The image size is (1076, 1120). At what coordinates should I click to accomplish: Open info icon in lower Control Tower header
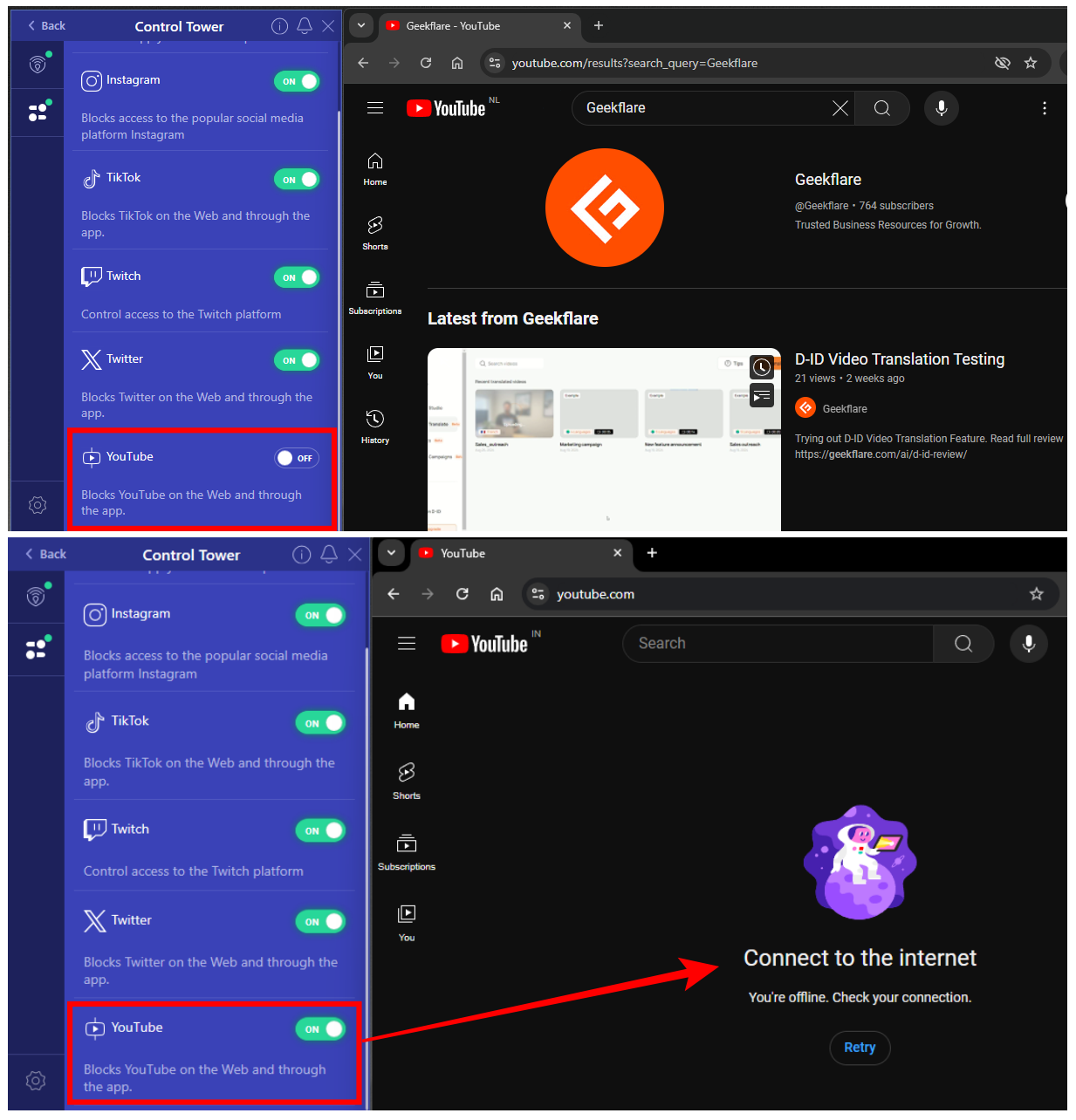pos(302,555)
